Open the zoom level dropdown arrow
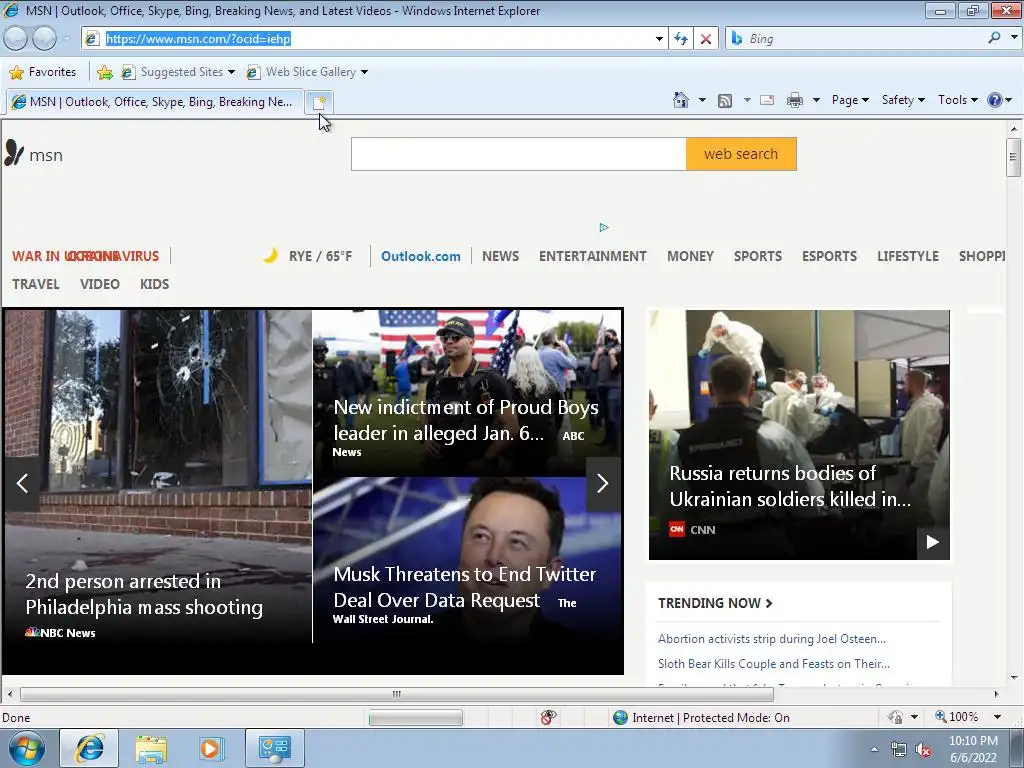This screenshot has height=768, width=1024. [x=997, y=717]
